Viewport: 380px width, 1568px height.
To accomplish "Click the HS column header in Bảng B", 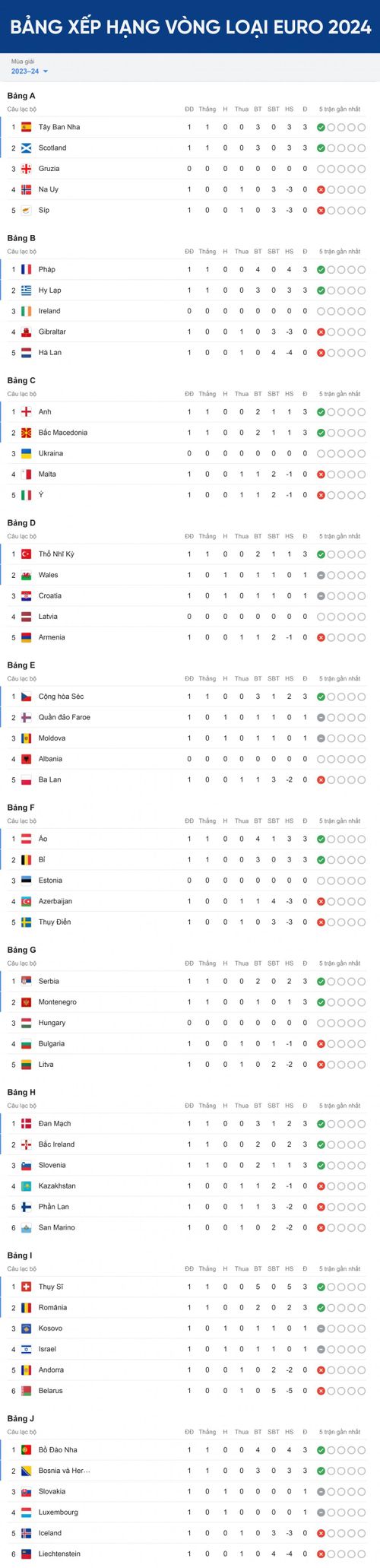I will click(290, 251).
